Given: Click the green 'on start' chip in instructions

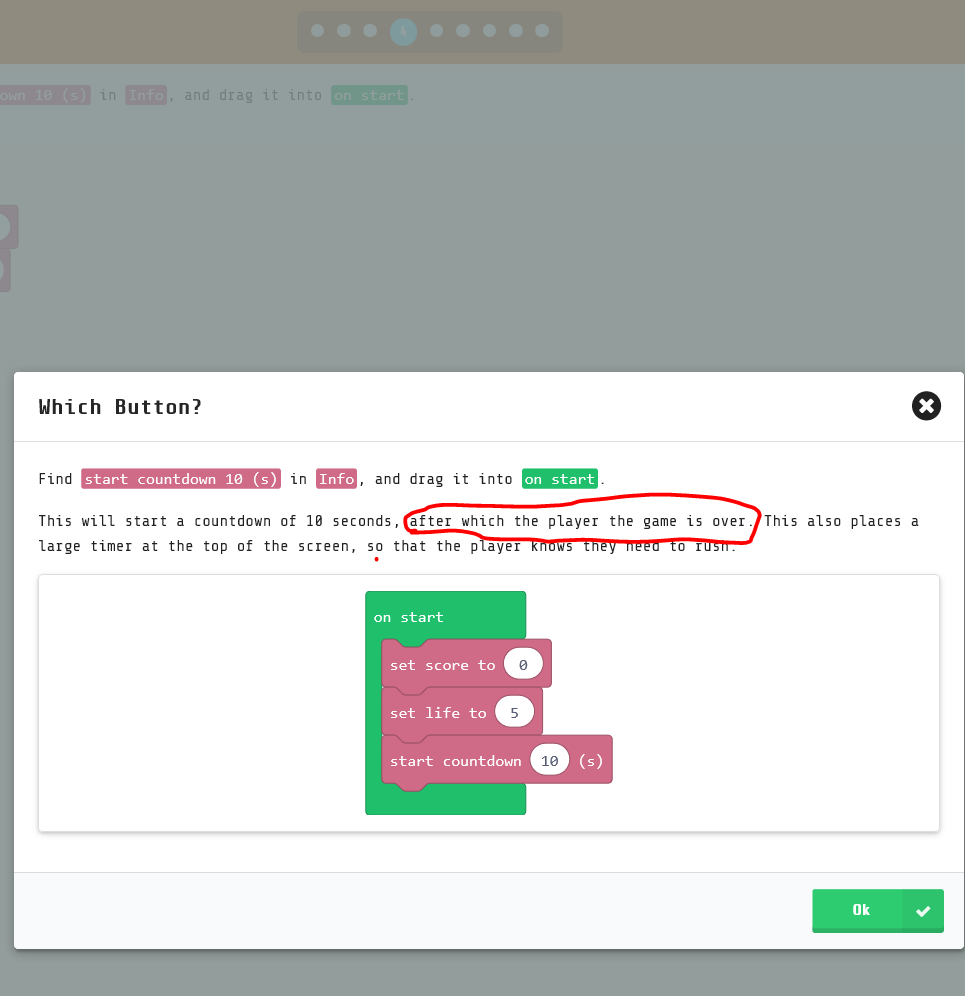Looking at the screenshot, I should coord(559,478).
